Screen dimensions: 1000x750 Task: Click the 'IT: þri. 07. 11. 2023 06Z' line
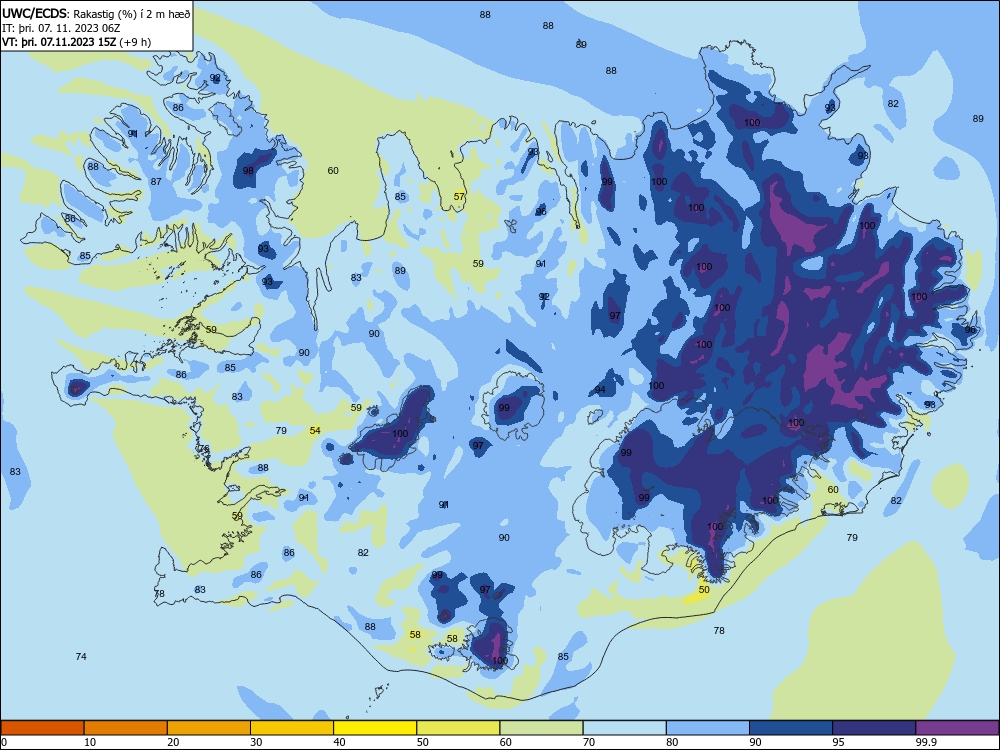(61, 28)
